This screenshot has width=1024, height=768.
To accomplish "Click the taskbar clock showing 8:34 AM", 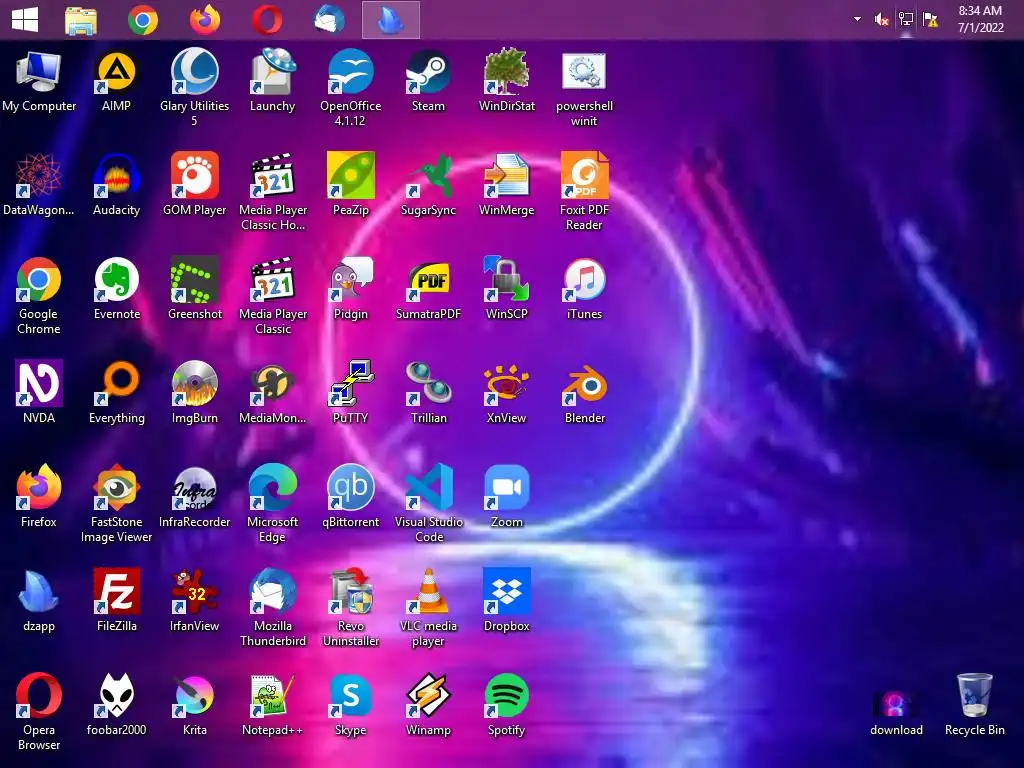I will click(x=980, y=19).
